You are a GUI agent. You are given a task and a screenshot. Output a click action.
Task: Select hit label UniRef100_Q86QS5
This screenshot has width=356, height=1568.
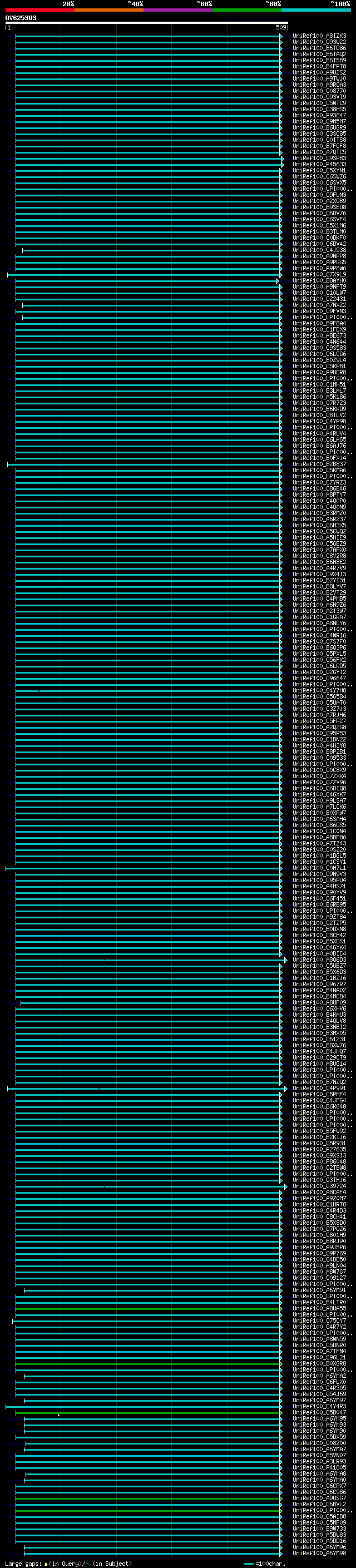coord(319,825)
